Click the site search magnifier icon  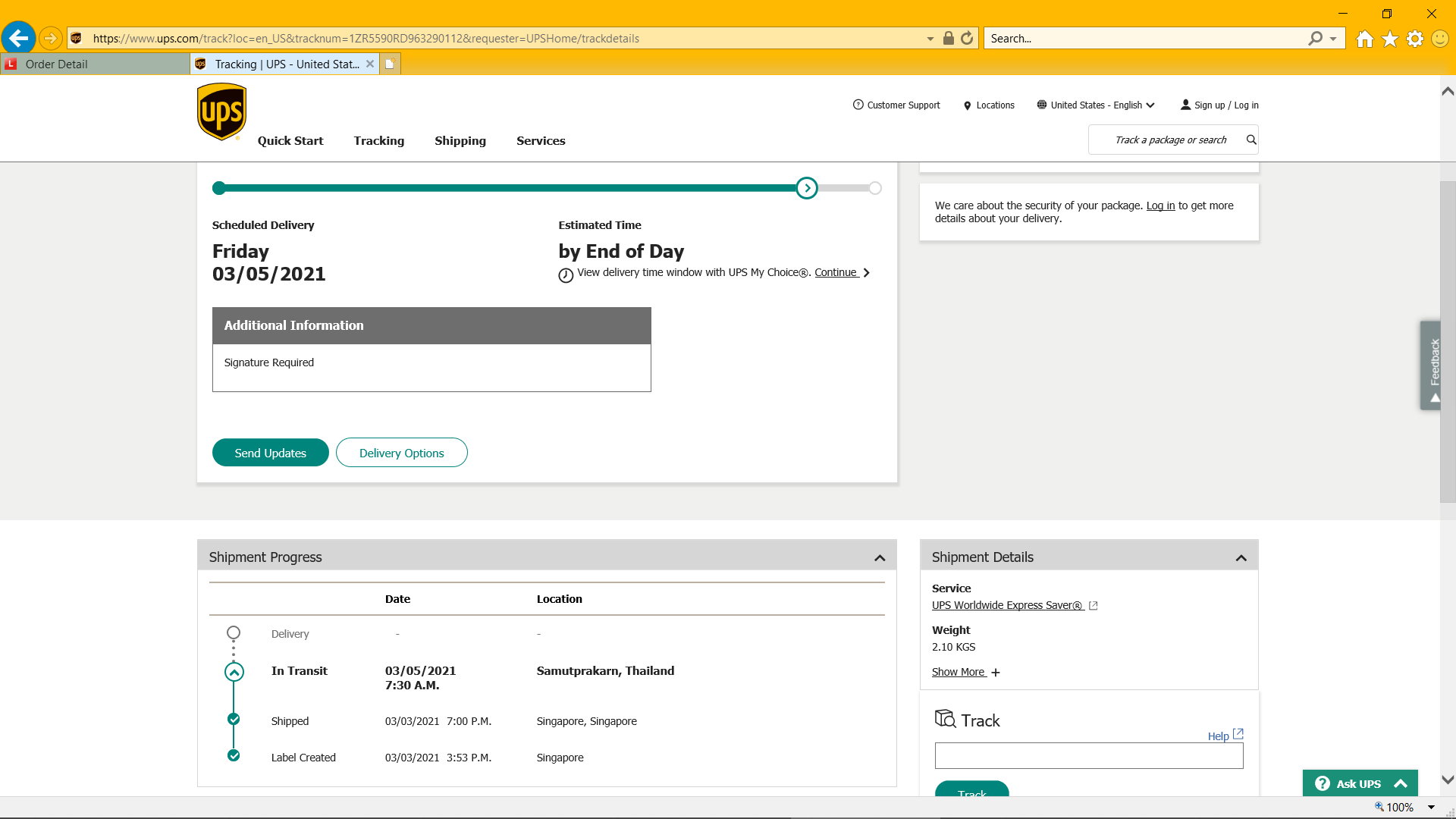click(1251, 140)
